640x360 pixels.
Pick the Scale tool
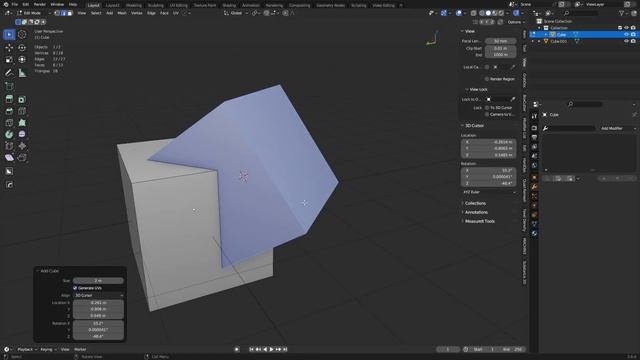9,60
